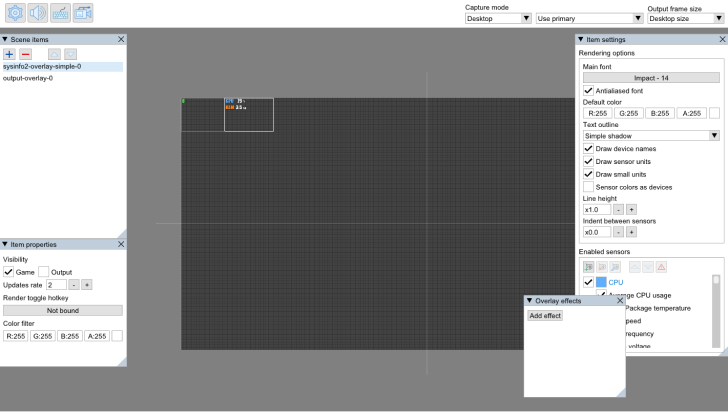Remove the scene item with the red minus icon
Viewport: 728px width, 412px height.
tap(25, 53)
